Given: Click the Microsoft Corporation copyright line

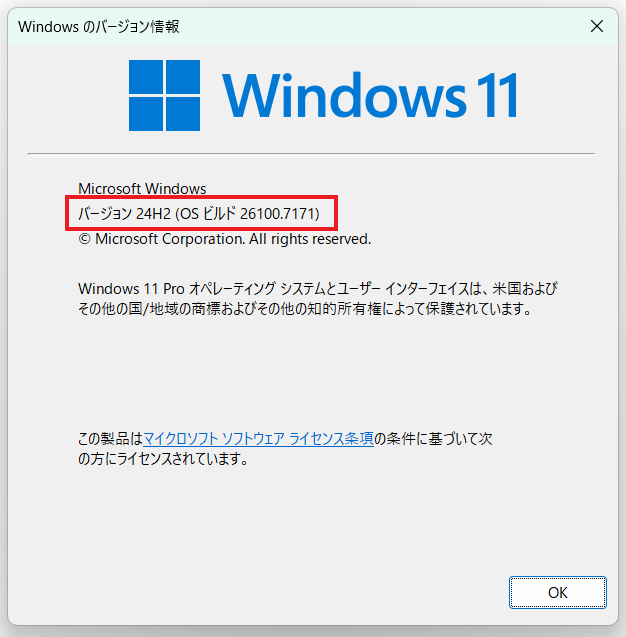Looking at the screenshot, I should pyautogui.click(x=224, y=239).
